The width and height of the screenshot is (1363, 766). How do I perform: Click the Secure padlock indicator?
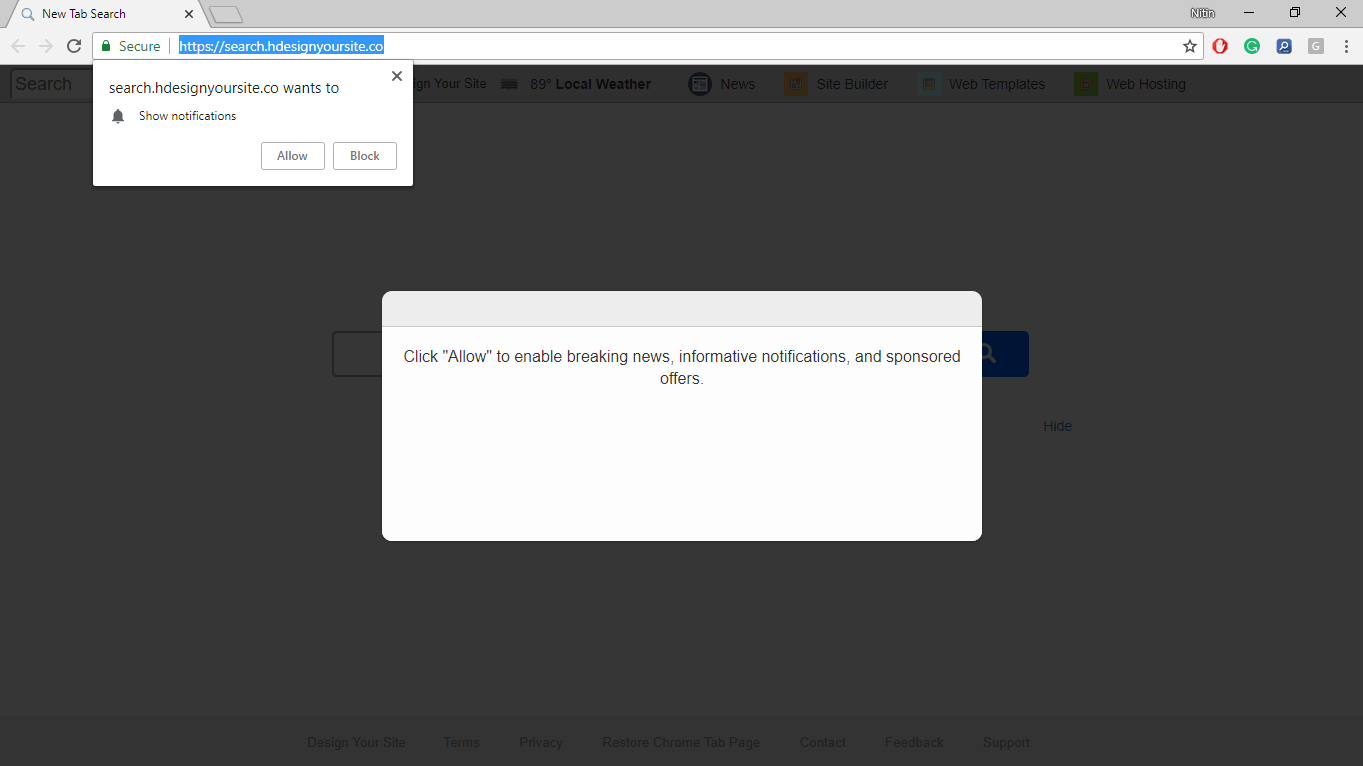click(x=106, y=46)
